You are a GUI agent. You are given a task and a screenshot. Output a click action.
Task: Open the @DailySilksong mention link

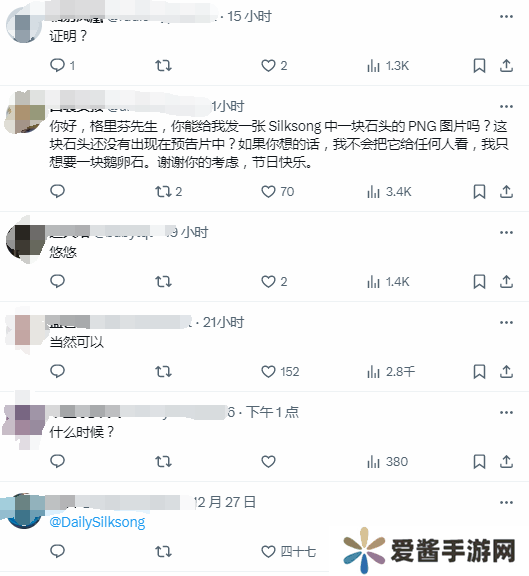coord(97,522)
